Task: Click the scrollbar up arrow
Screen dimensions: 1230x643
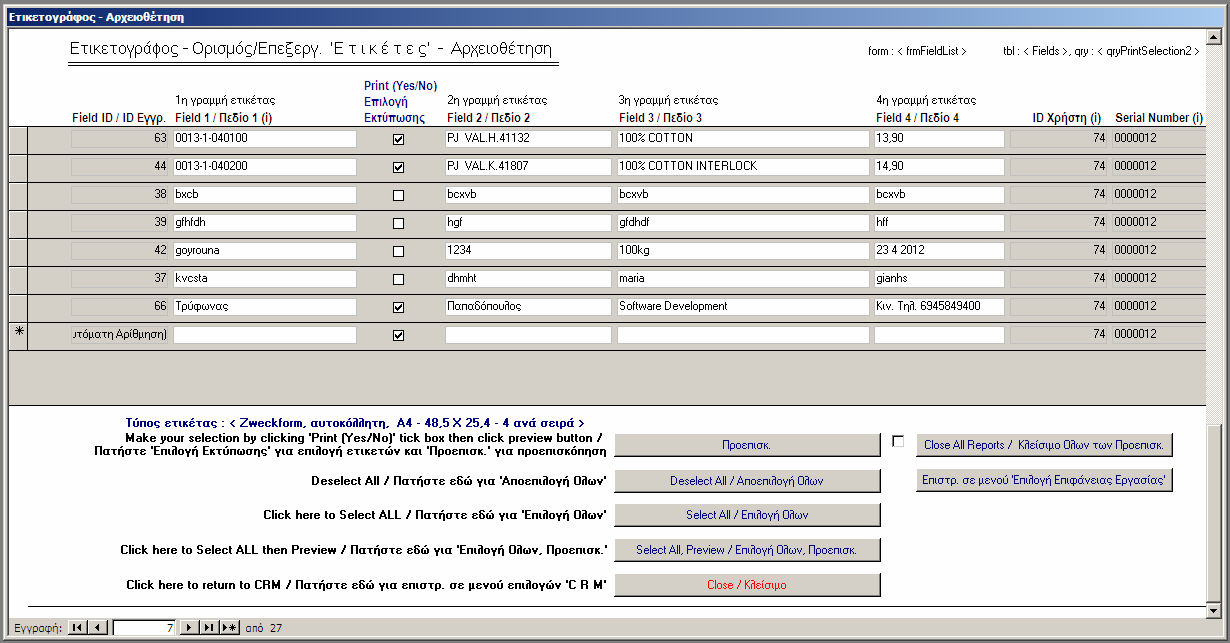Action: [x=1214, y=37]
